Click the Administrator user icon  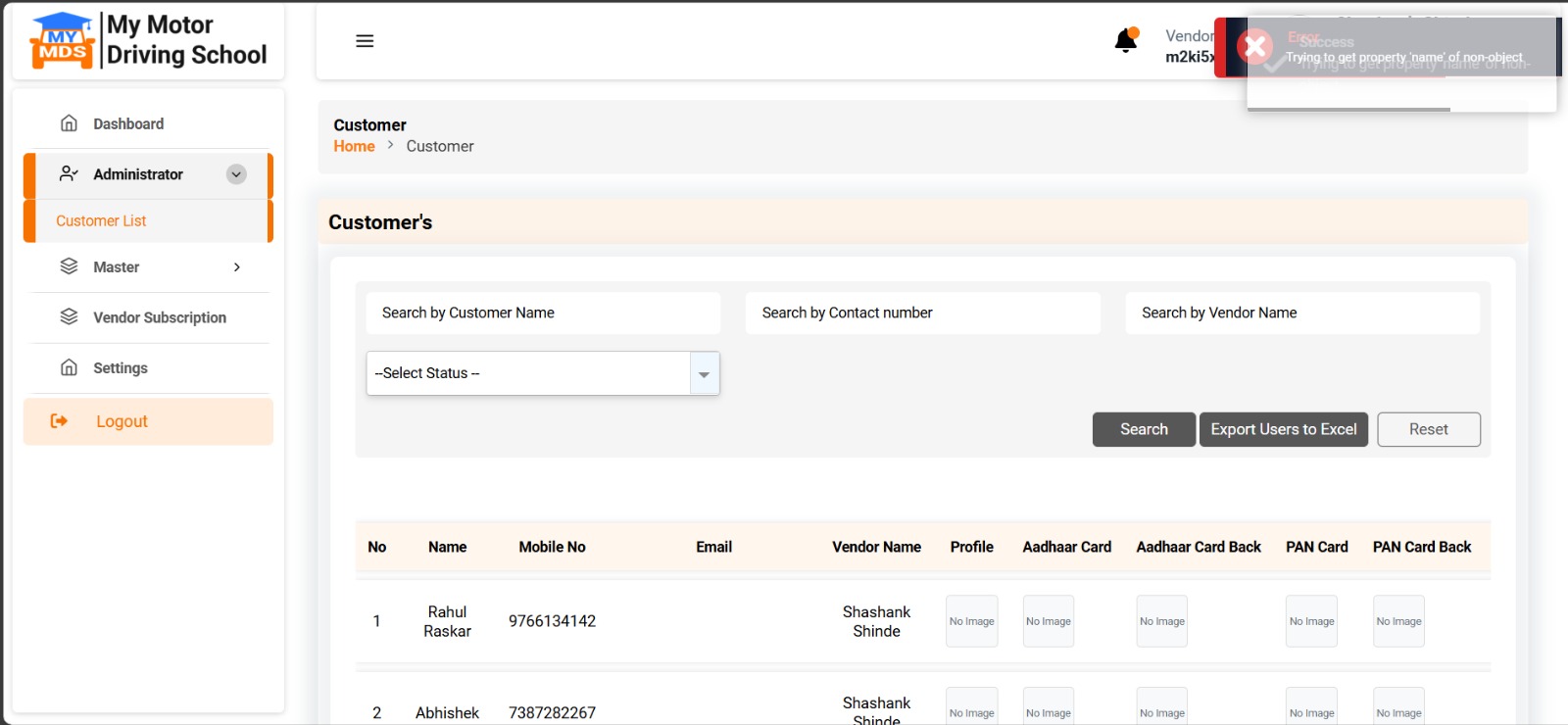click(x=69, y=174)
